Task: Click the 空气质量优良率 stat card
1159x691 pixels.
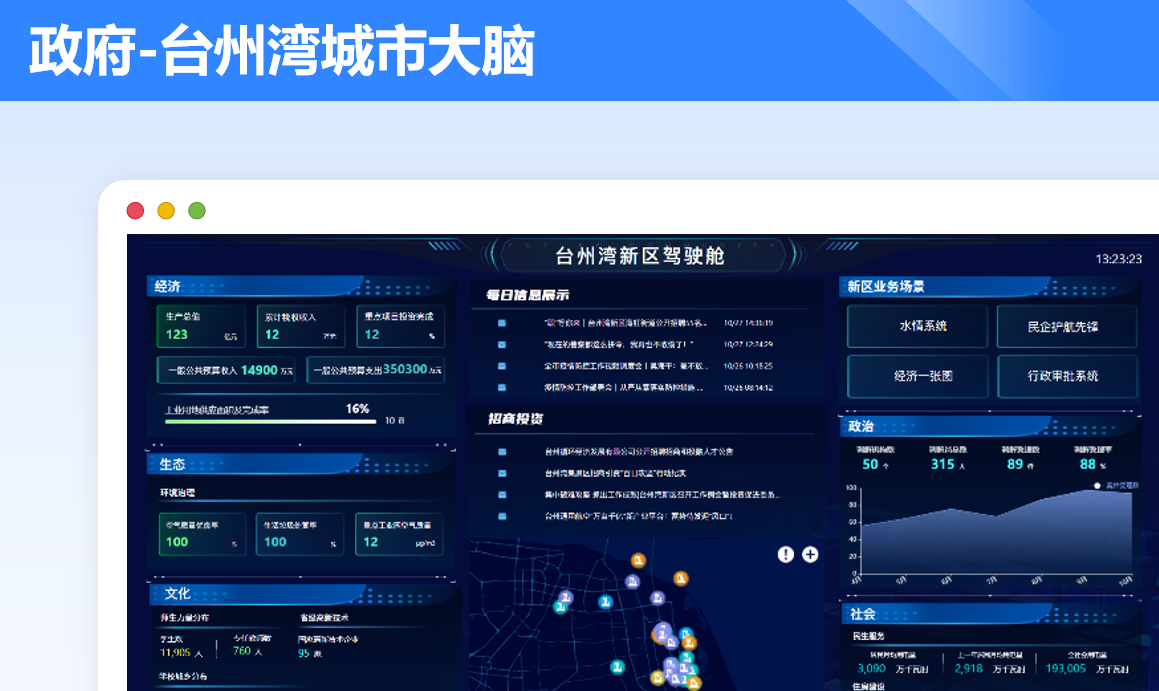Action: [201, 534]
